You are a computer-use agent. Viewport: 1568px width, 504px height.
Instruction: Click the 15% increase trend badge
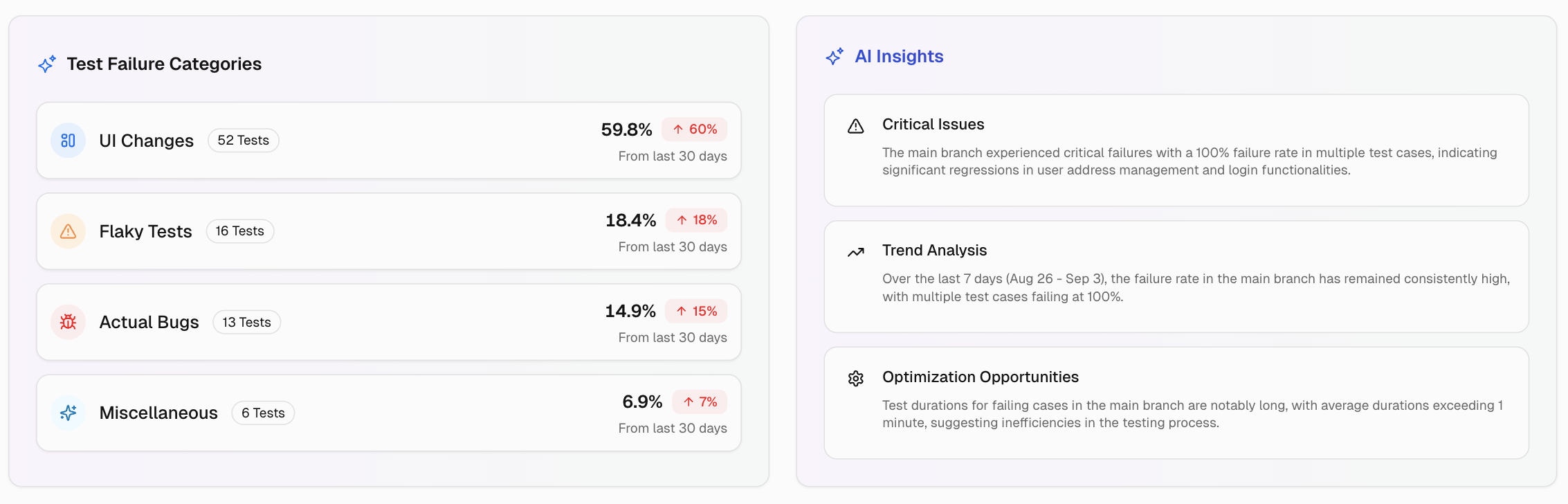coord(696,311)
